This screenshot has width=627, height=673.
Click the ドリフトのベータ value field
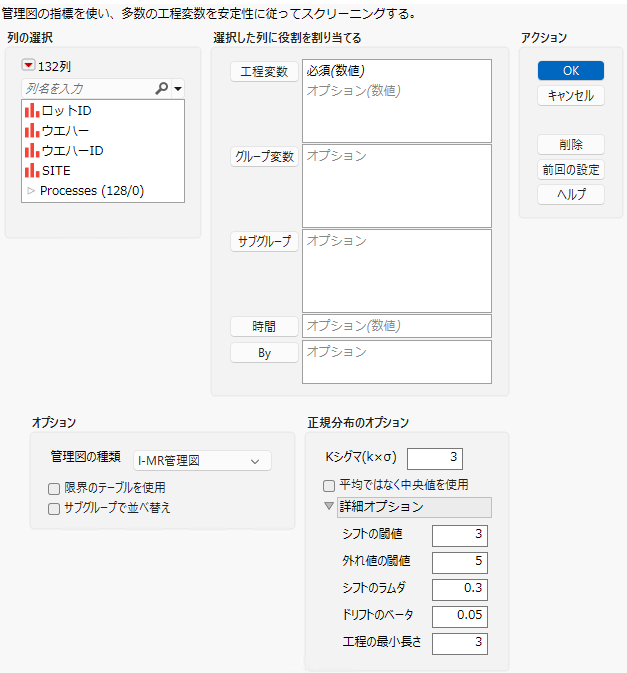click(460, 617)
